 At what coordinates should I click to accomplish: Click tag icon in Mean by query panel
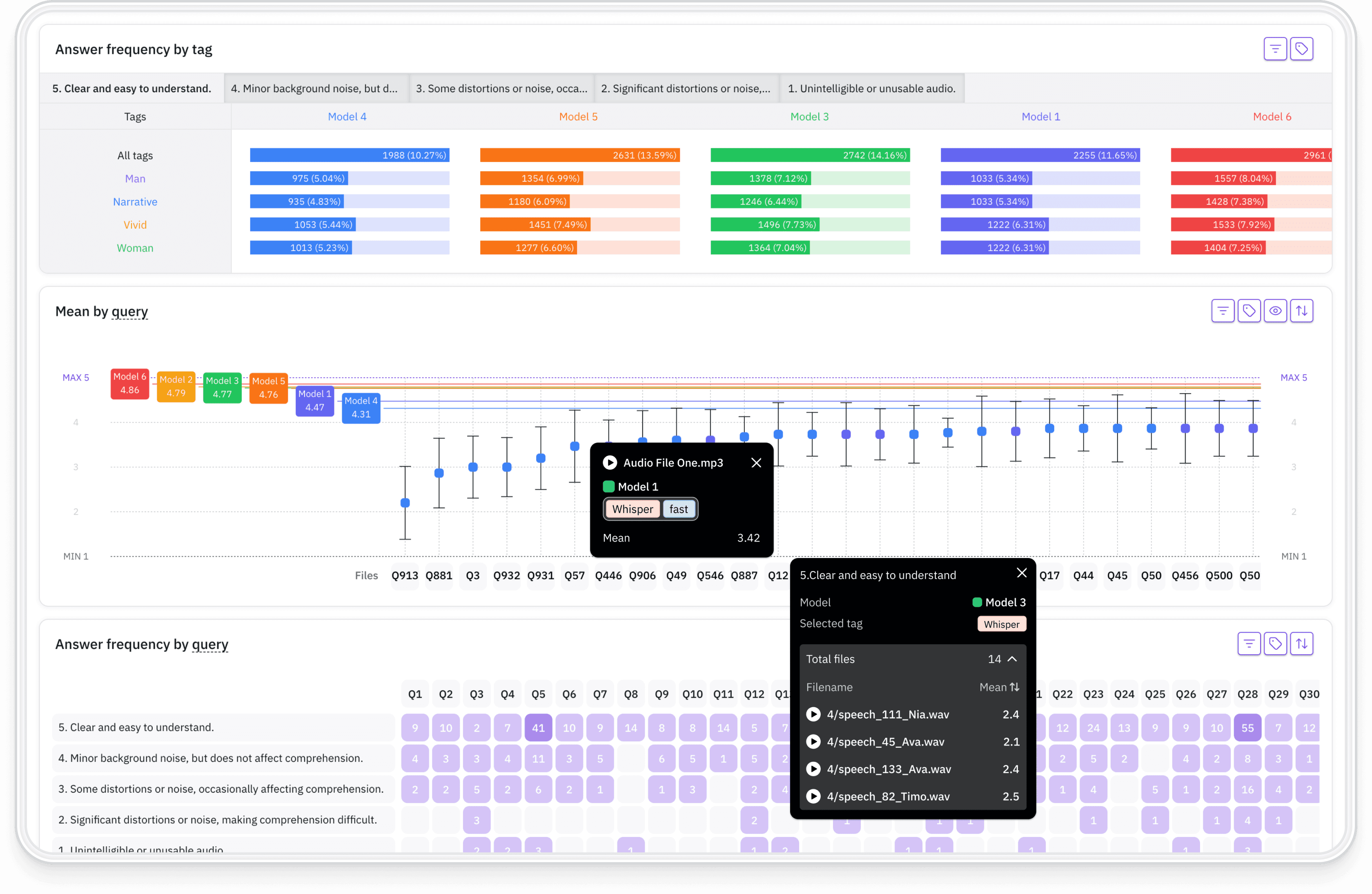(x=1249, y=311)
